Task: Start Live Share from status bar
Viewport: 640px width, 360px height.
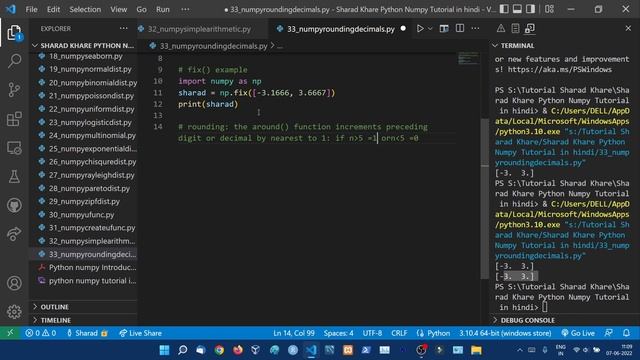Action: tap(140, 333)
